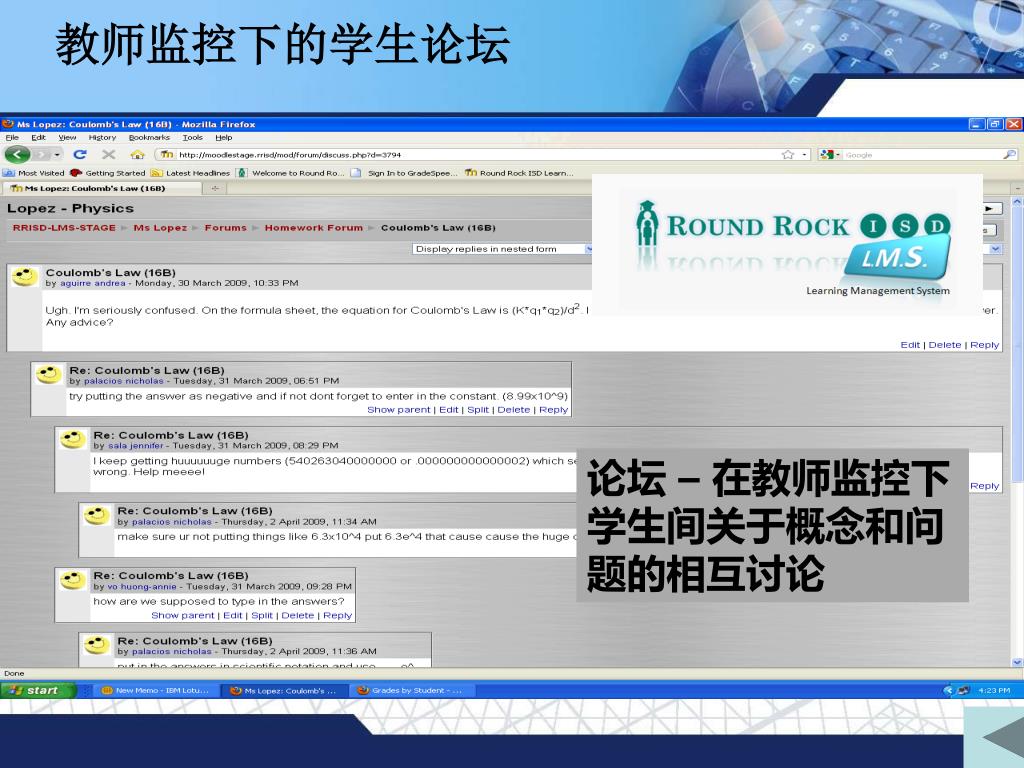Click the Google search field
1024x768 pixels.
922,155
